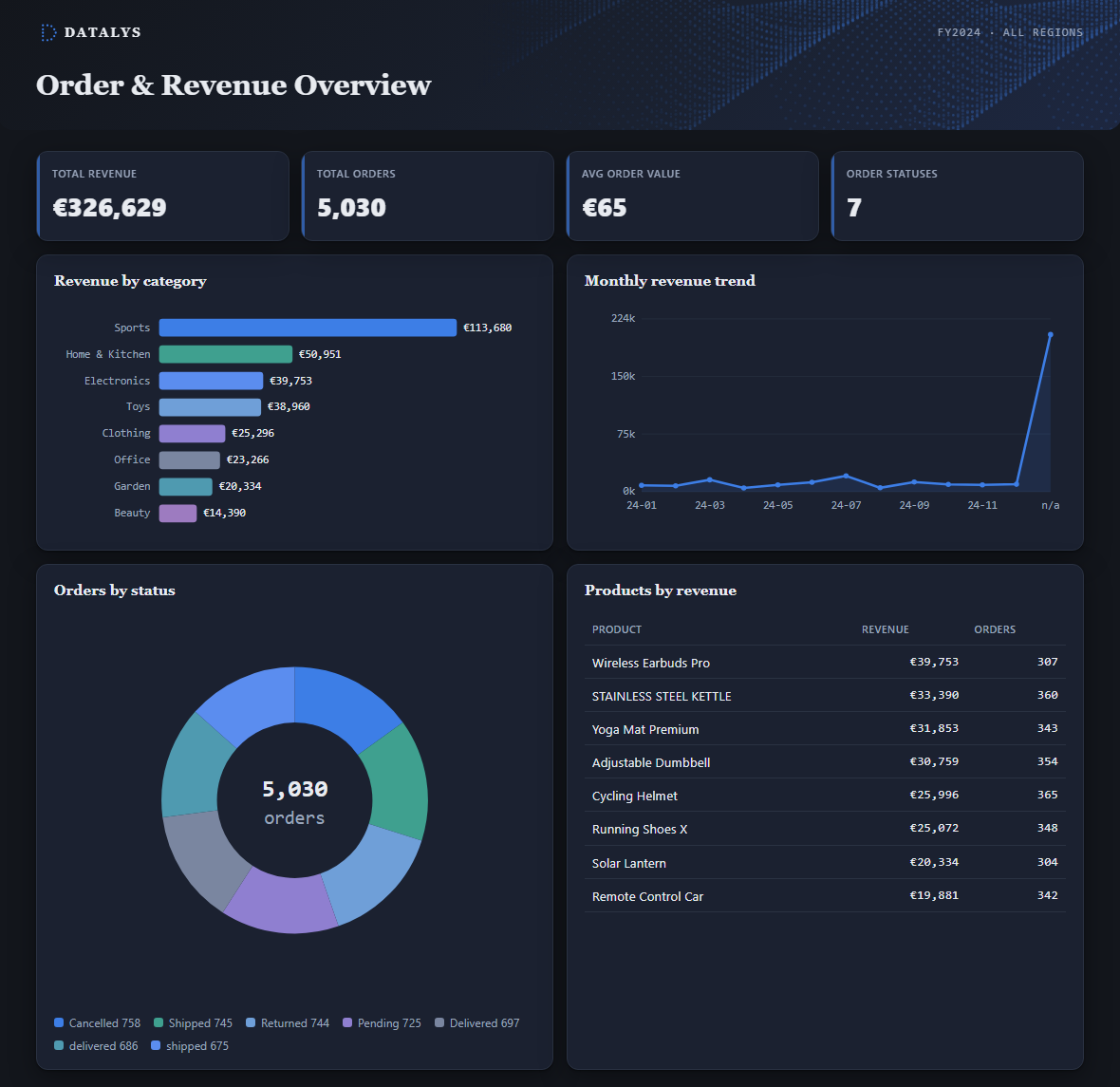Click the donut center 5,030 orders label
This screenshot has width=1120, height=1087.
(294, 802)
